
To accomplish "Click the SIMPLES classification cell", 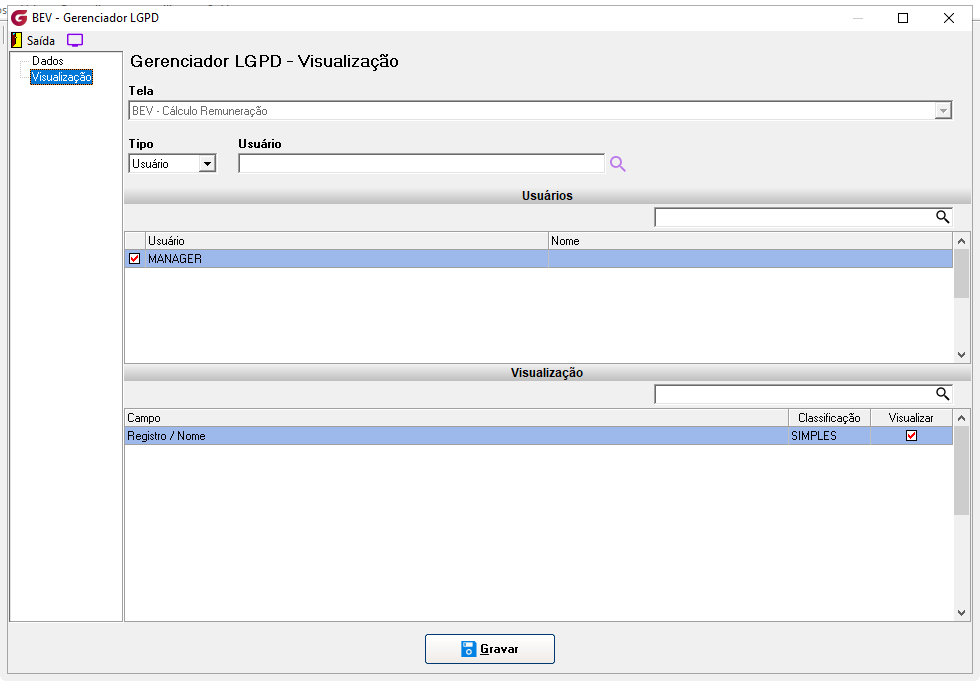I will pos(829,436).
